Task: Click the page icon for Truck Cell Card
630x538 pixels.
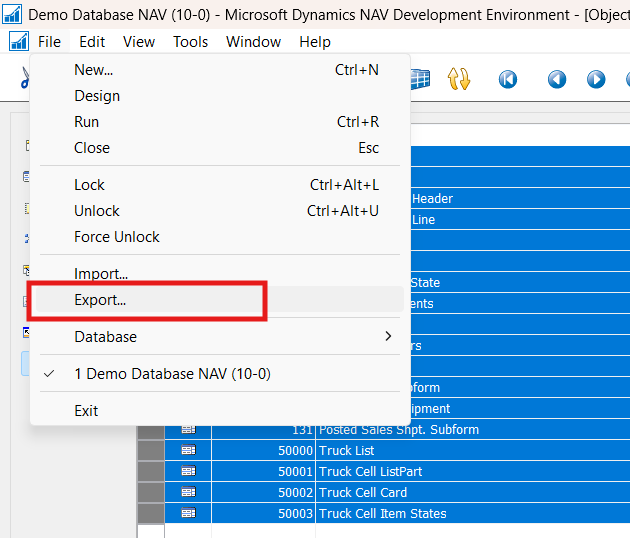Action: 188,492
